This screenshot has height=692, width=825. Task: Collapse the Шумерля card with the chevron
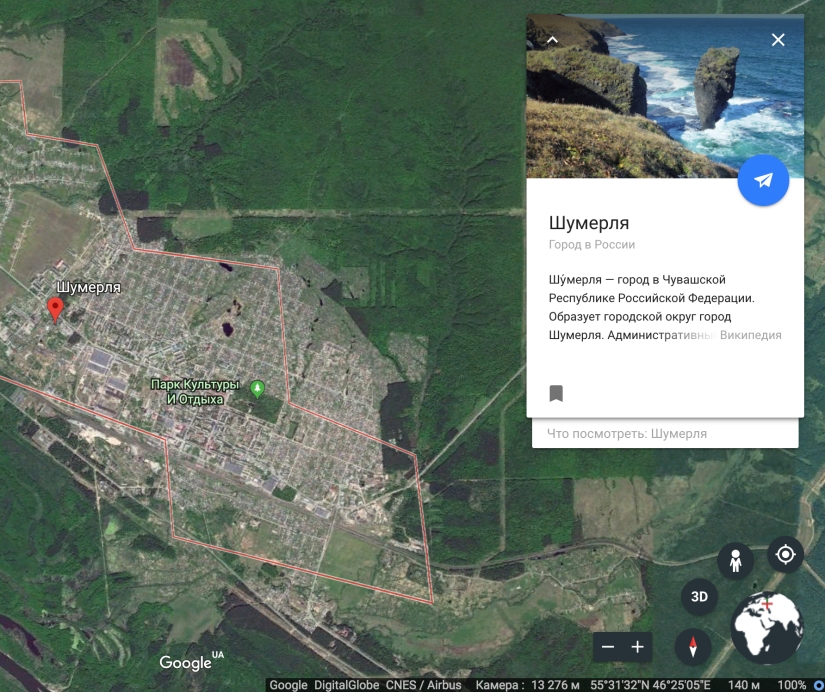(x=551, y=40)
